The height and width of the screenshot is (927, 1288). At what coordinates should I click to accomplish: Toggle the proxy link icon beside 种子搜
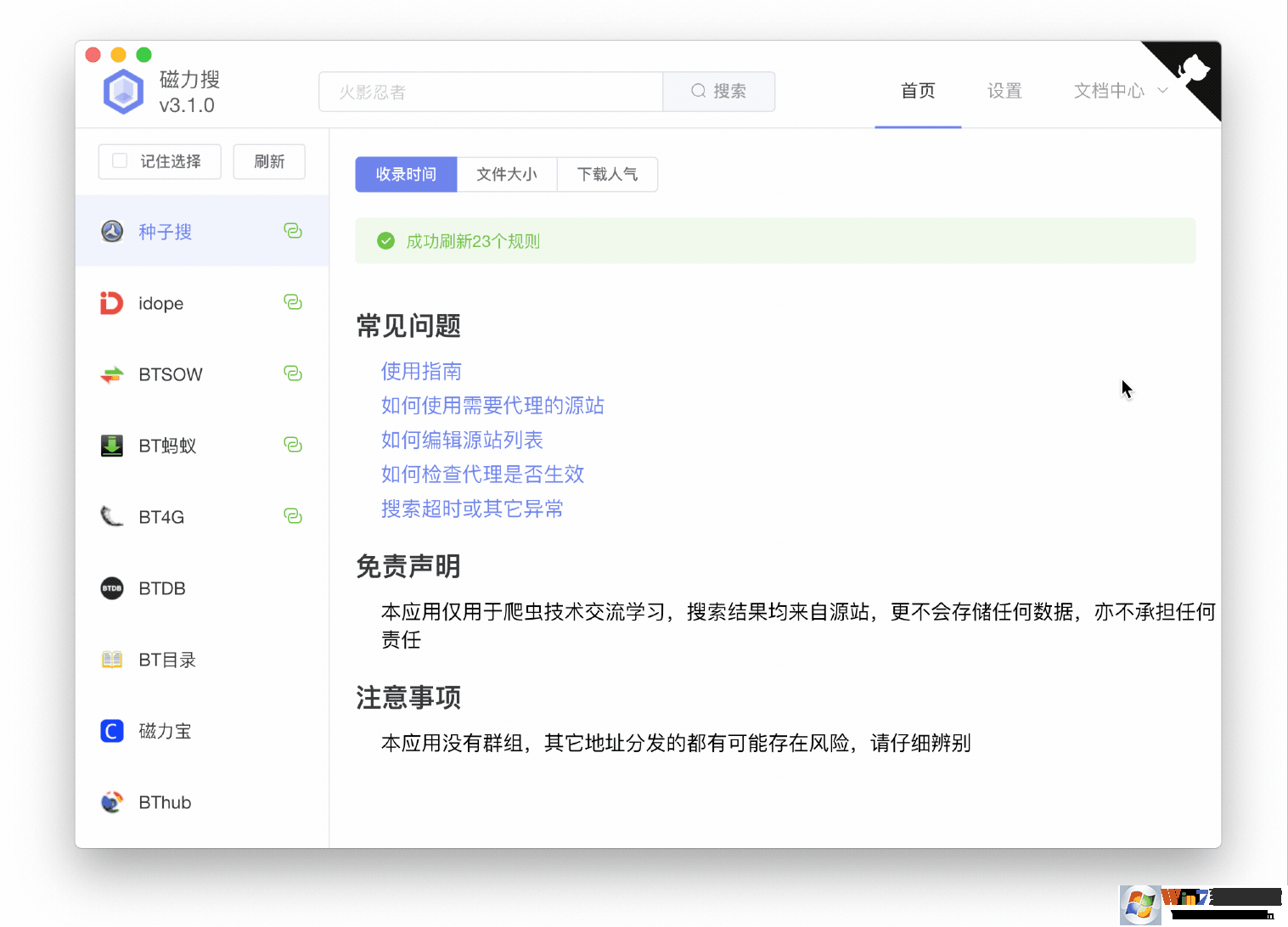pos(293,230)
